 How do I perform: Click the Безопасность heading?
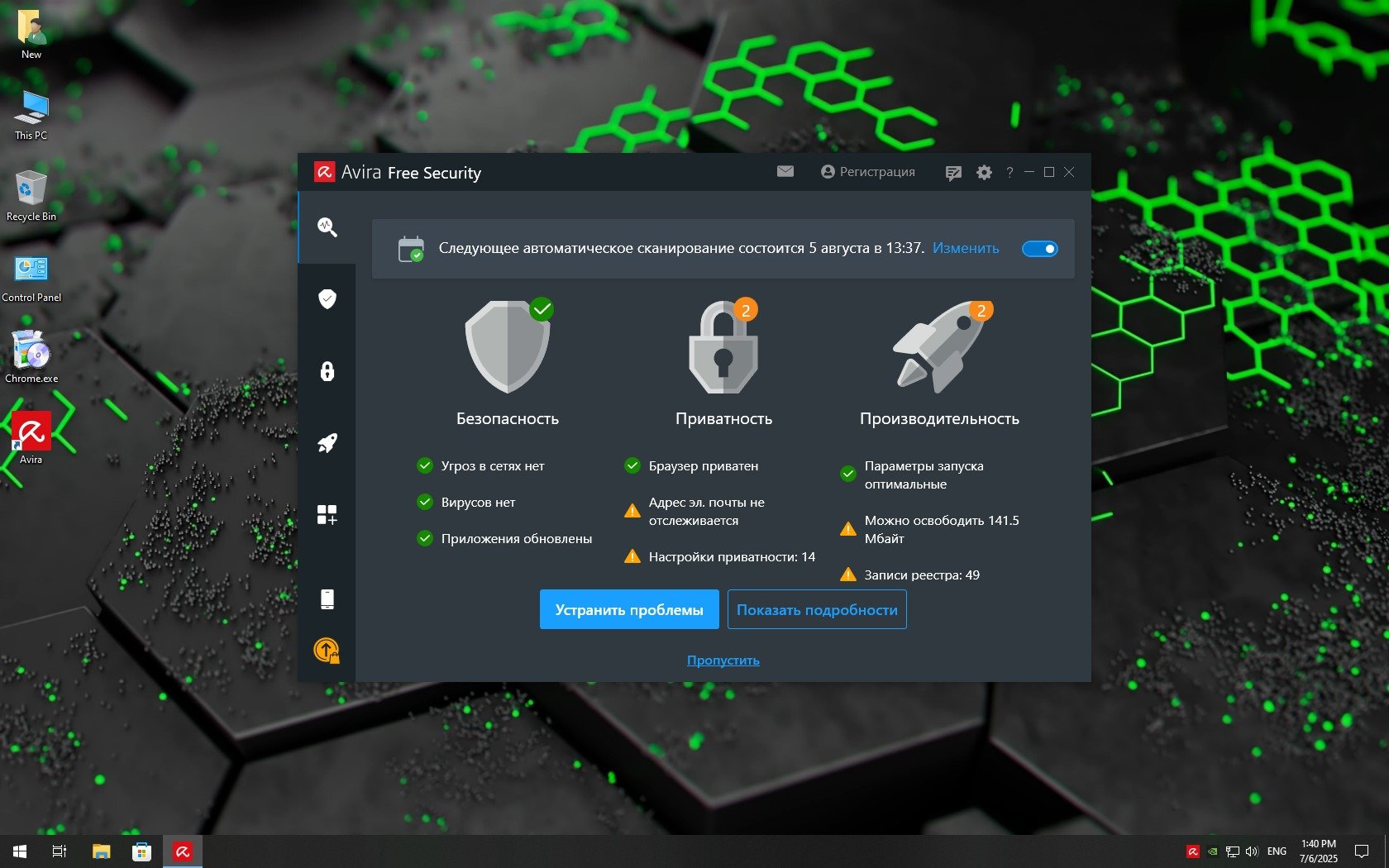(508, 418)
